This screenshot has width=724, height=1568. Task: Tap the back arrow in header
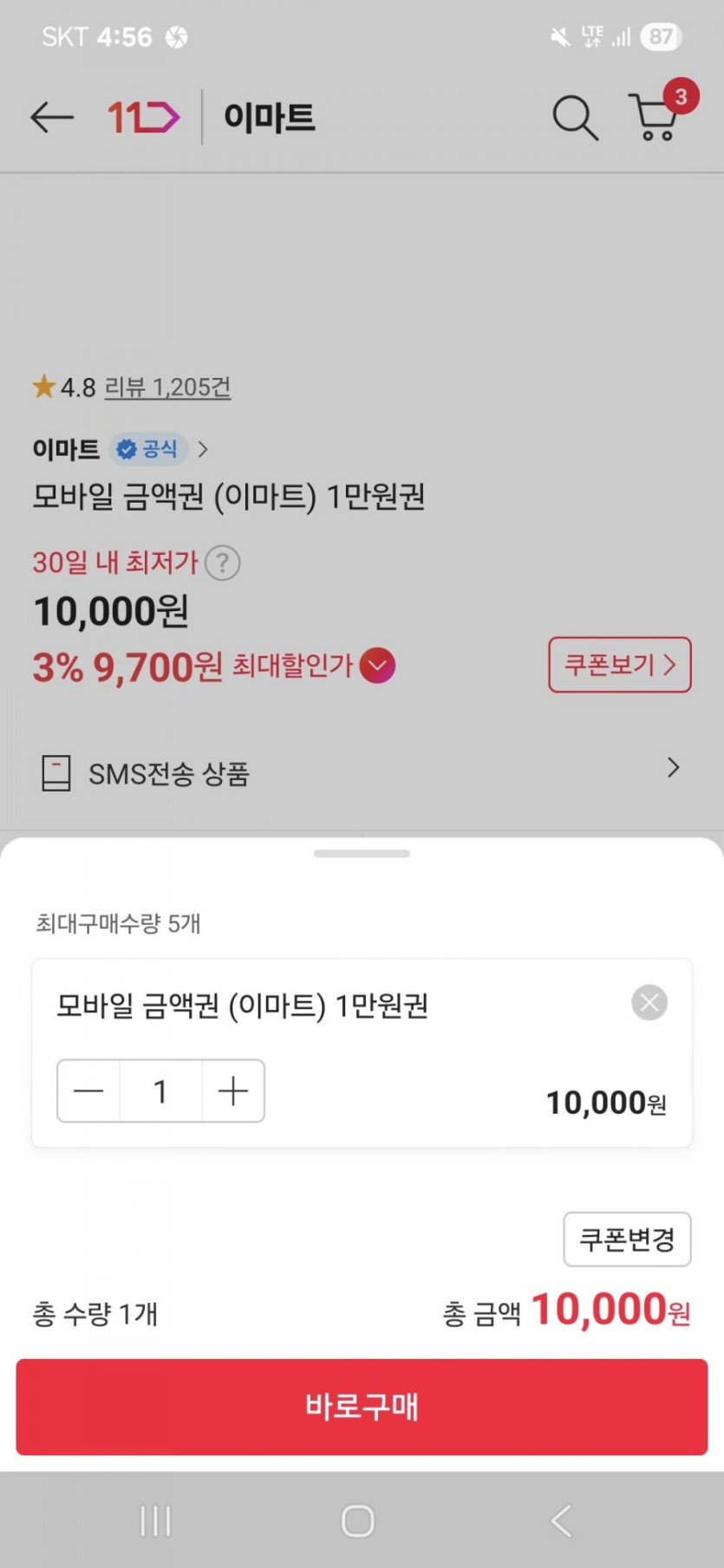51,117
